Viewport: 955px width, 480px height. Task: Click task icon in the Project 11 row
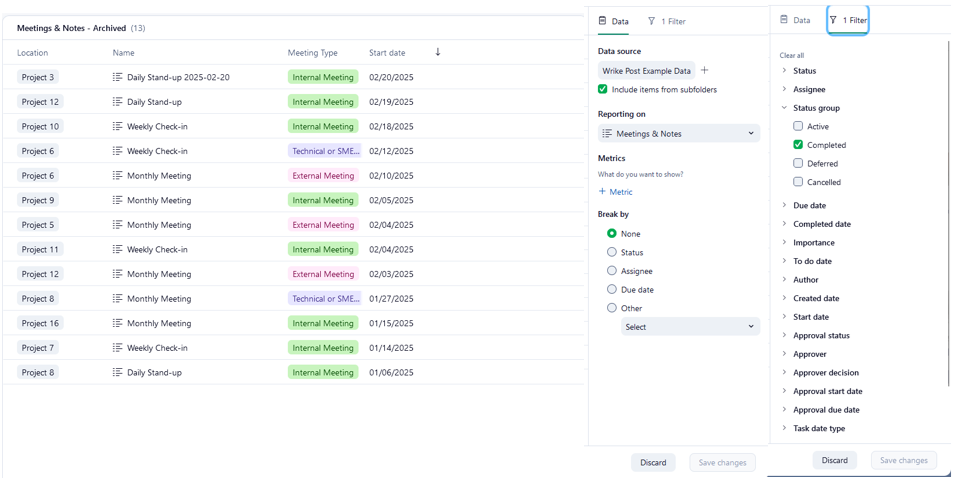click(118, 250)
